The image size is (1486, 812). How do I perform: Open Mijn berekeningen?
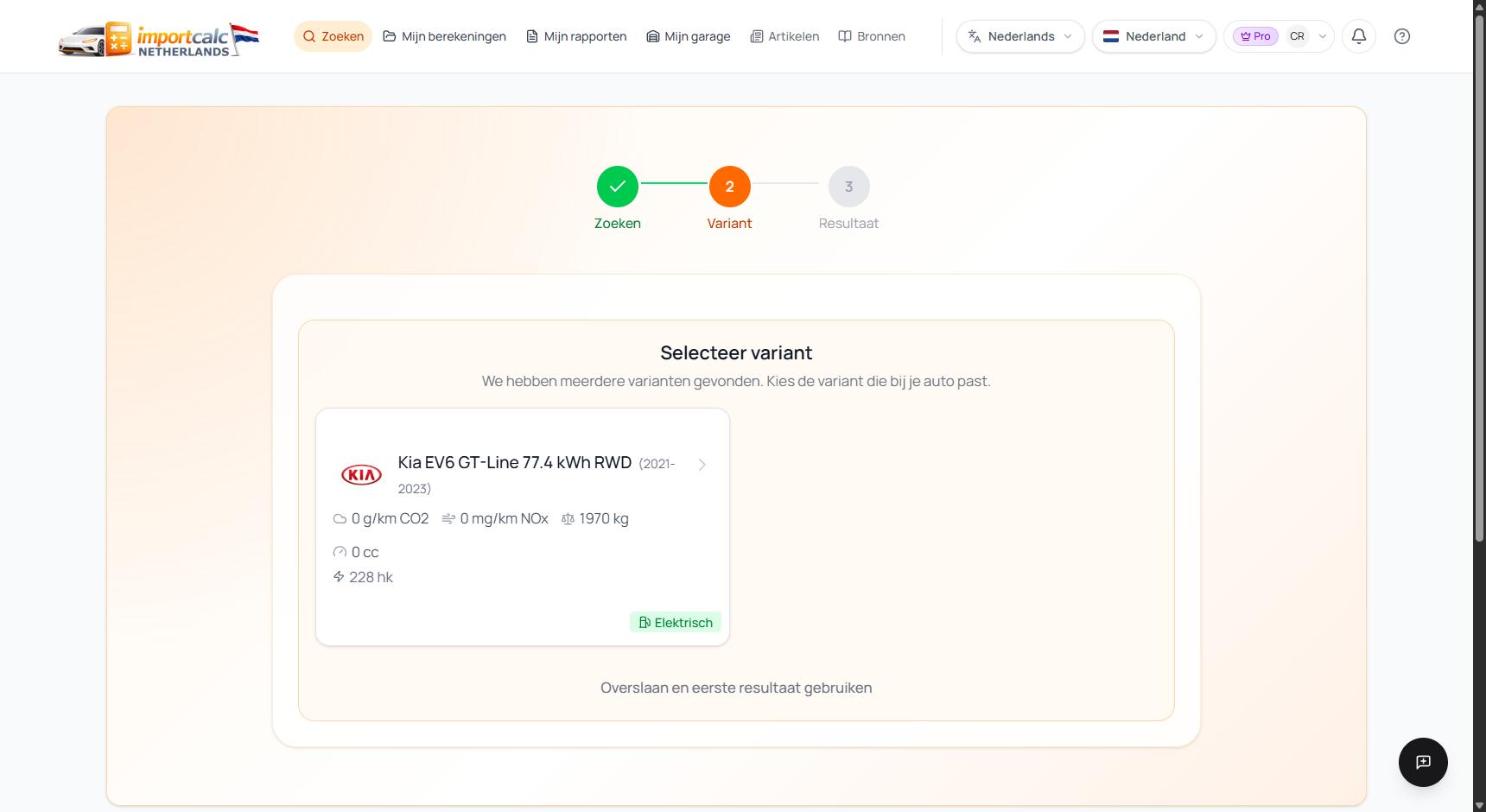pos(444,36)
